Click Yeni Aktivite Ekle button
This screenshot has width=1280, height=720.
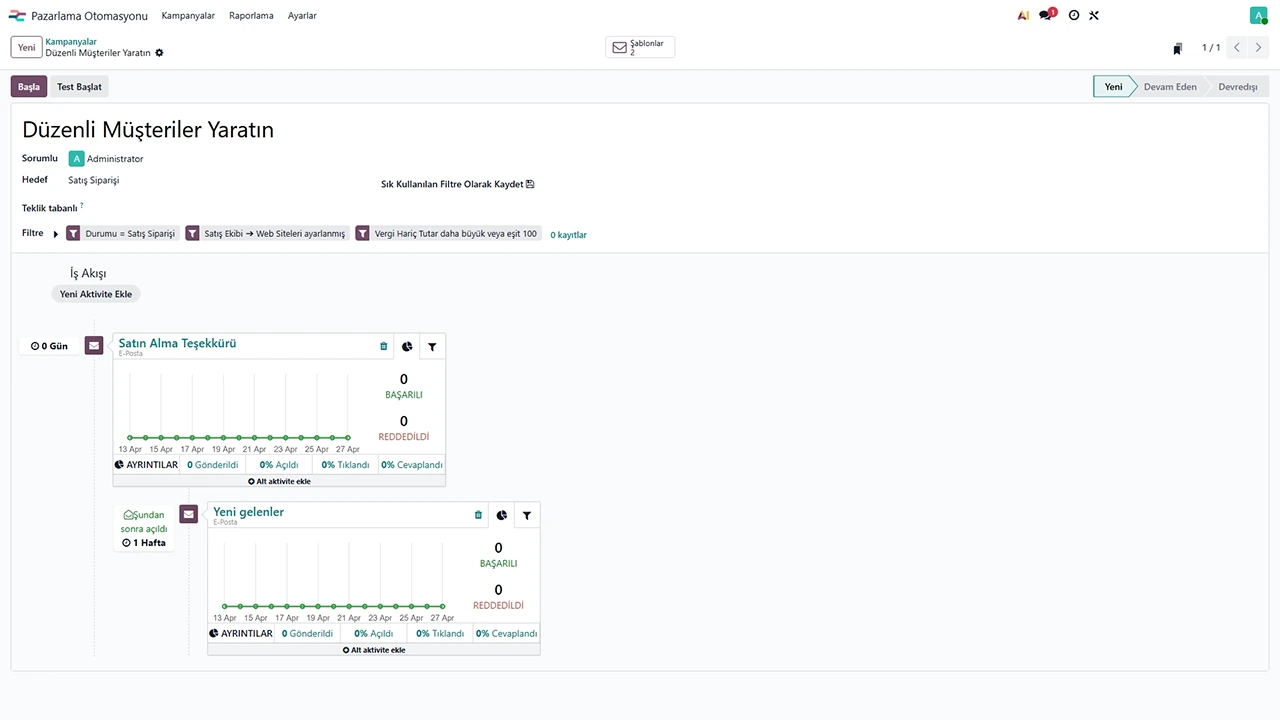point(96,294)
